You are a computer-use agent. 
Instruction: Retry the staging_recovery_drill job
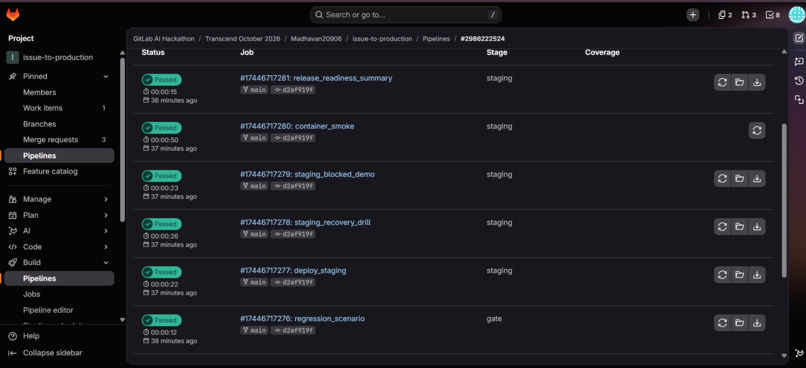point(722,227)
